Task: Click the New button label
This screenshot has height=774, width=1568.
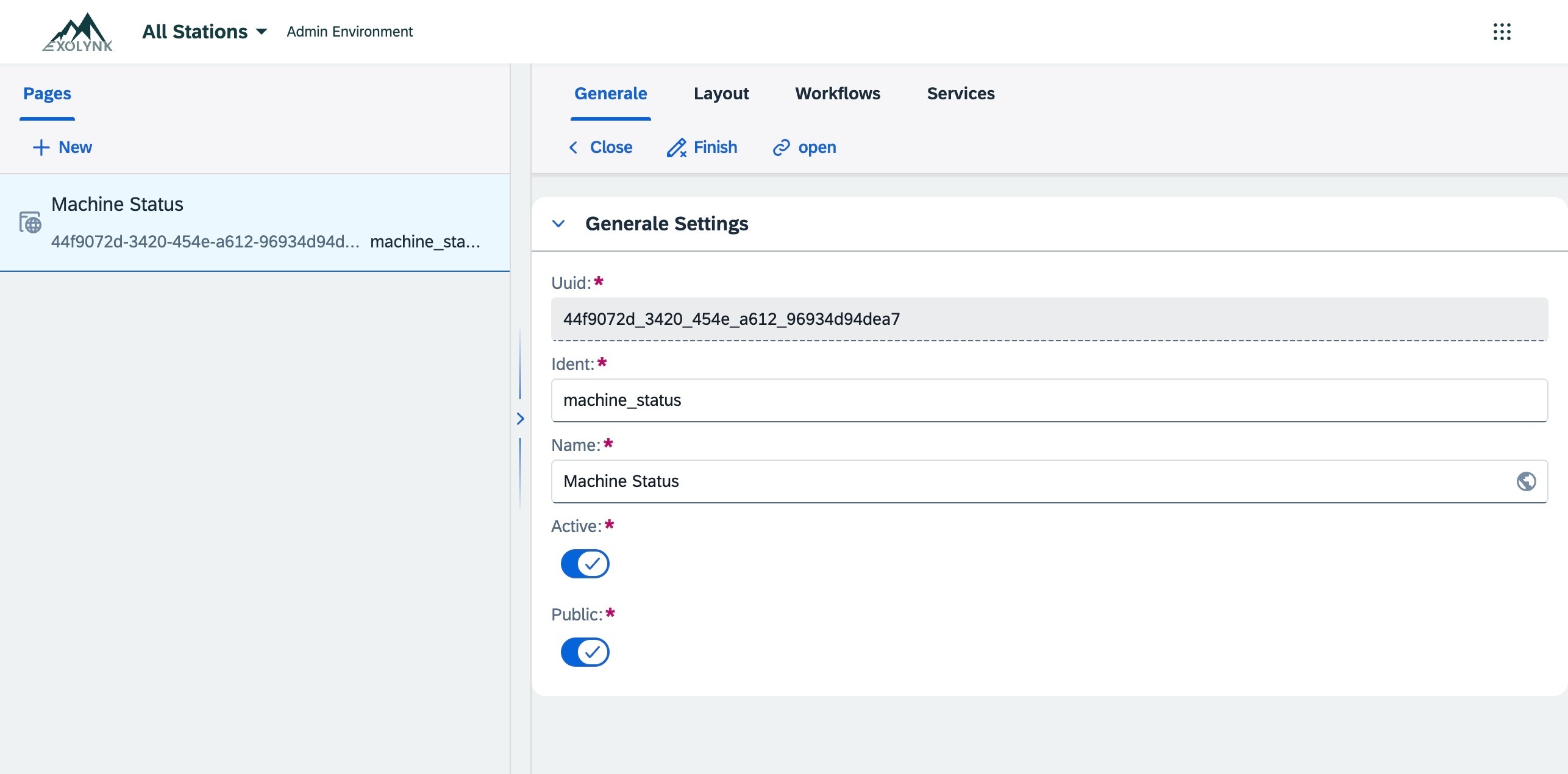Action: point(75,147)
